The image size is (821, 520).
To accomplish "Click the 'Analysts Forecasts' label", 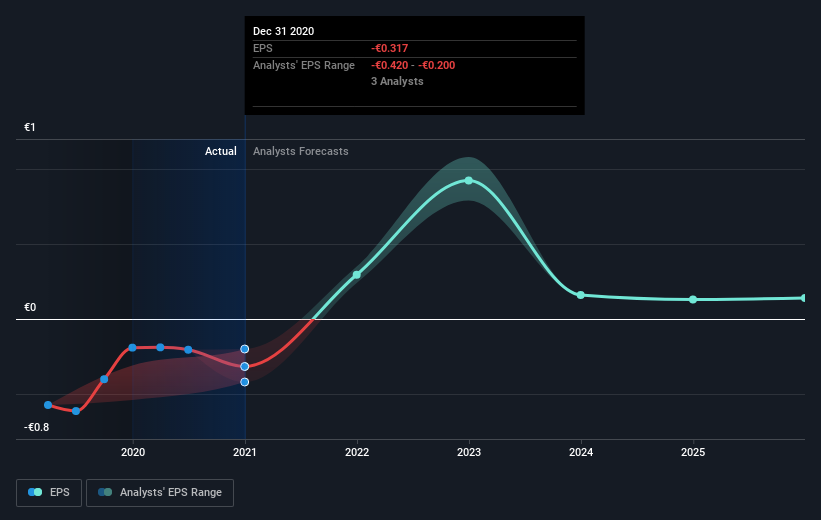I will (301, 151).
